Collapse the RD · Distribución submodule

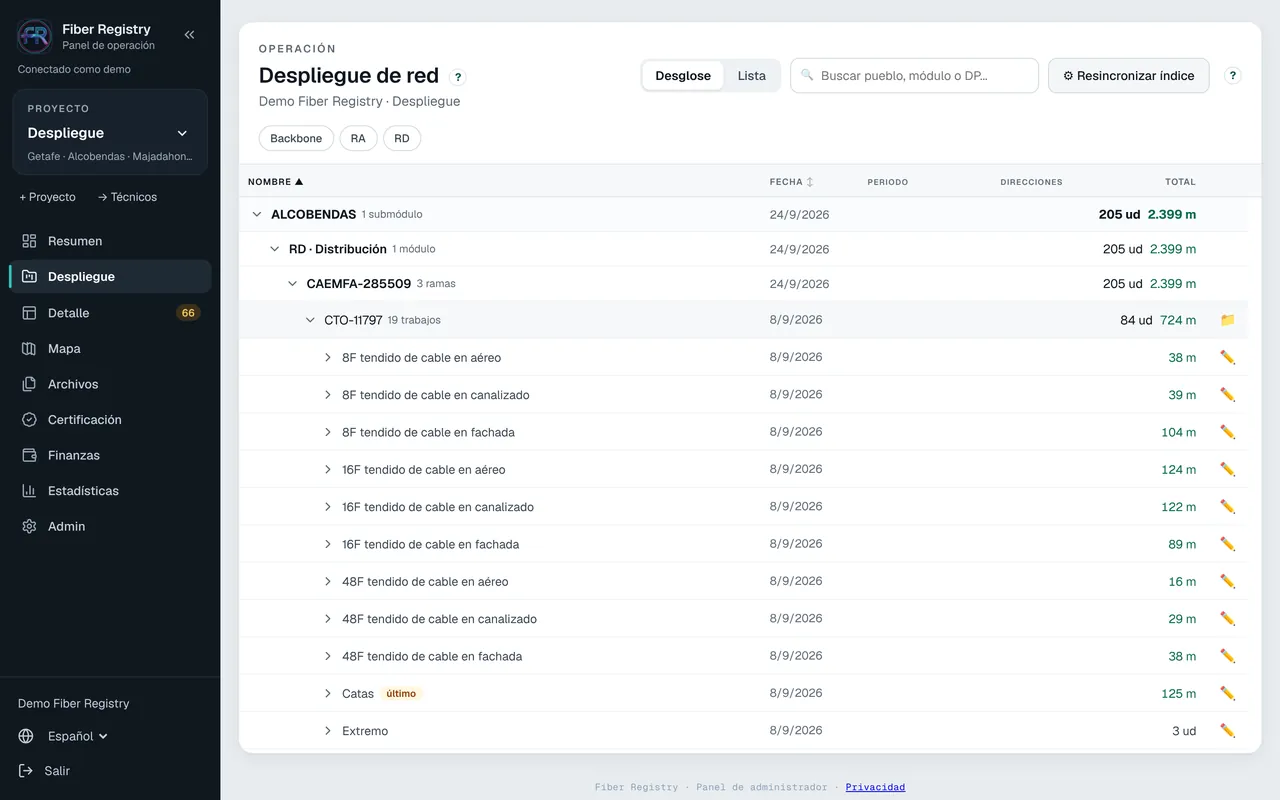[x=275, y=249]
